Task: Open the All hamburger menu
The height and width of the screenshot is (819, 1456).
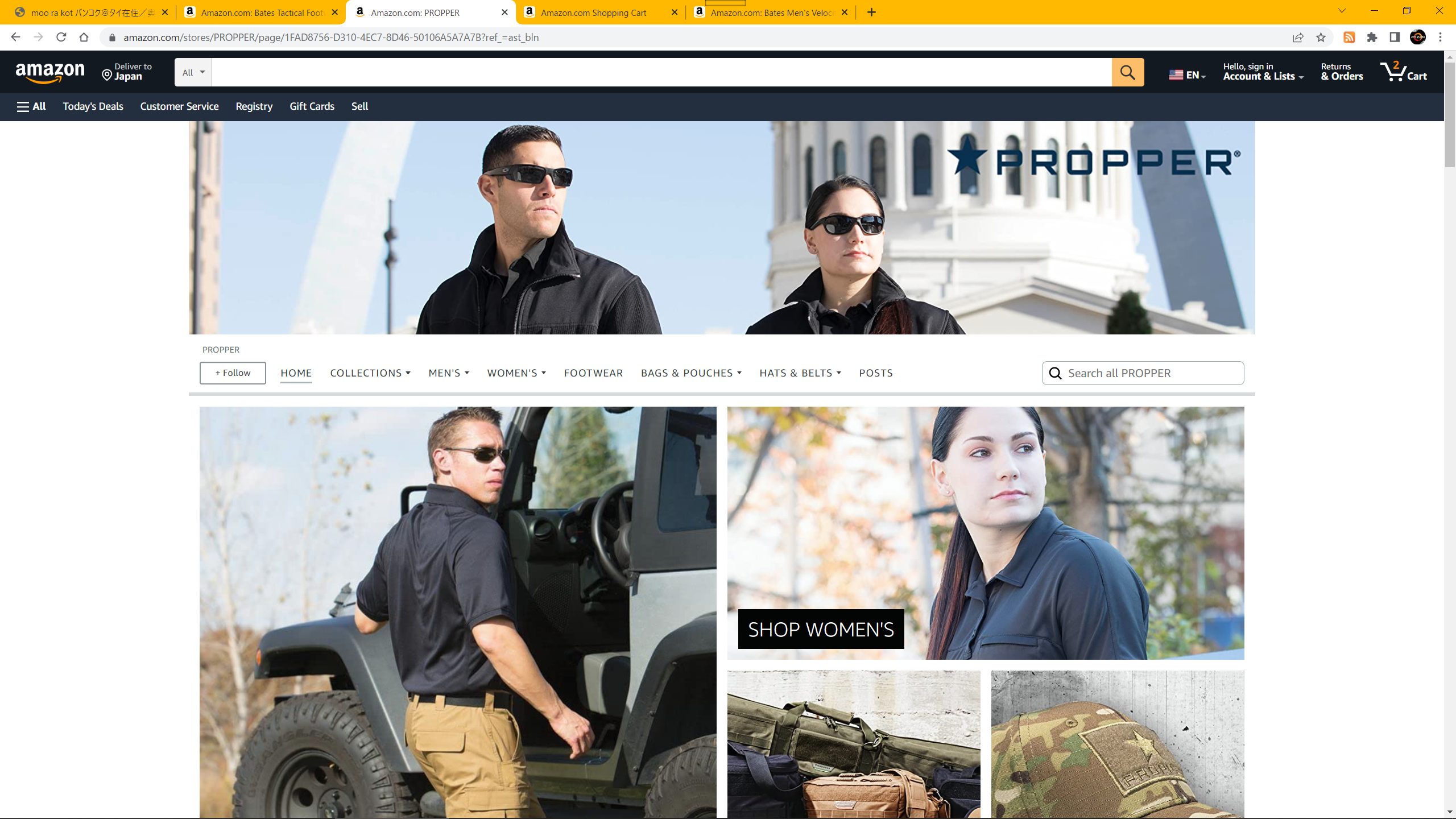Action: 31,106
